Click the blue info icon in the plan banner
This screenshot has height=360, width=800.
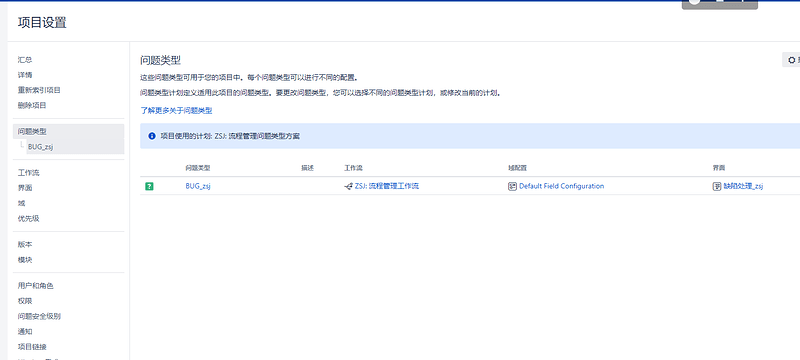152,136
